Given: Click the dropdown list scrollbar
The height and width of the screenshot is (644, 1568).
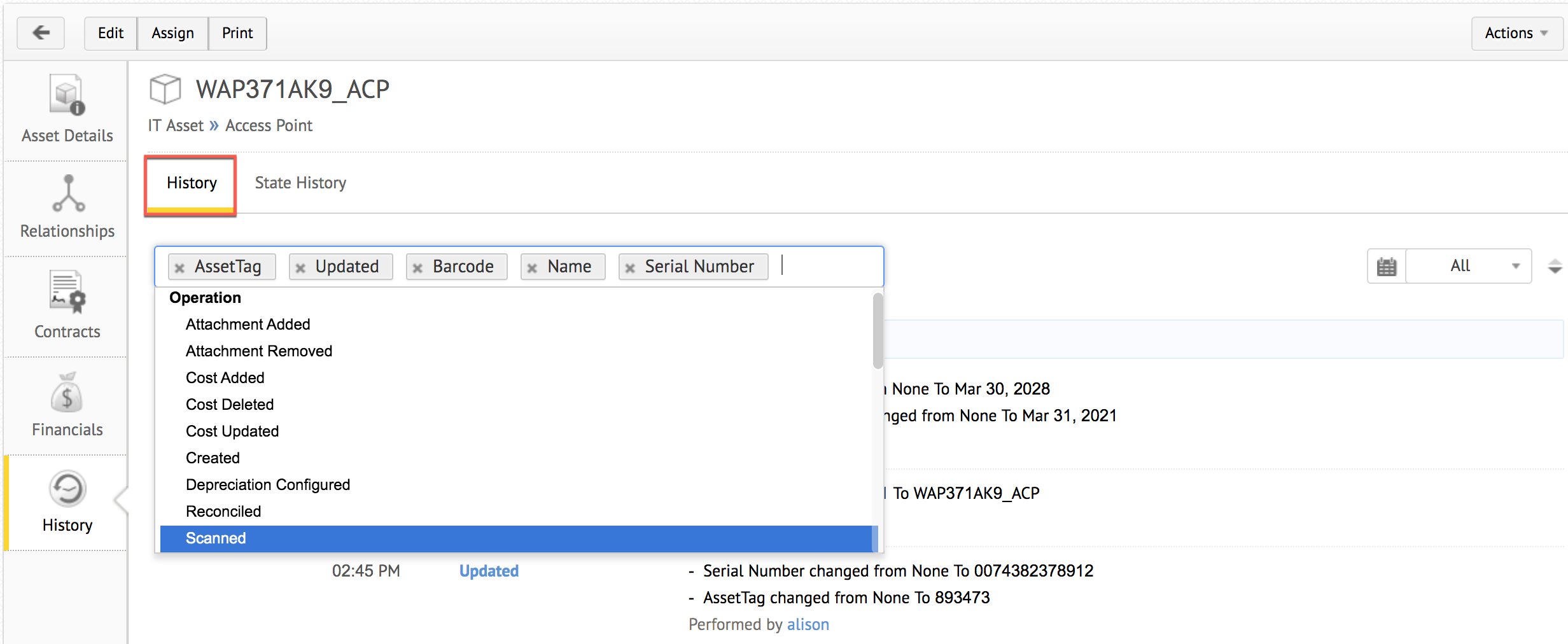Looking at the screenshot, I should pos(878,331).
